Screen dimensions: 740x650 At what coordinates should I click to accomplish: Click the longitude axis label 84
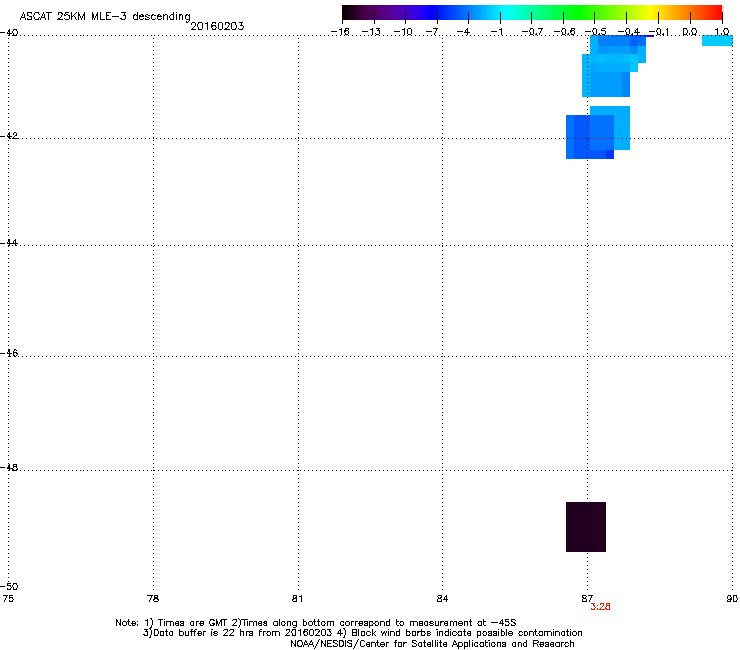click(x=442, y=599)
